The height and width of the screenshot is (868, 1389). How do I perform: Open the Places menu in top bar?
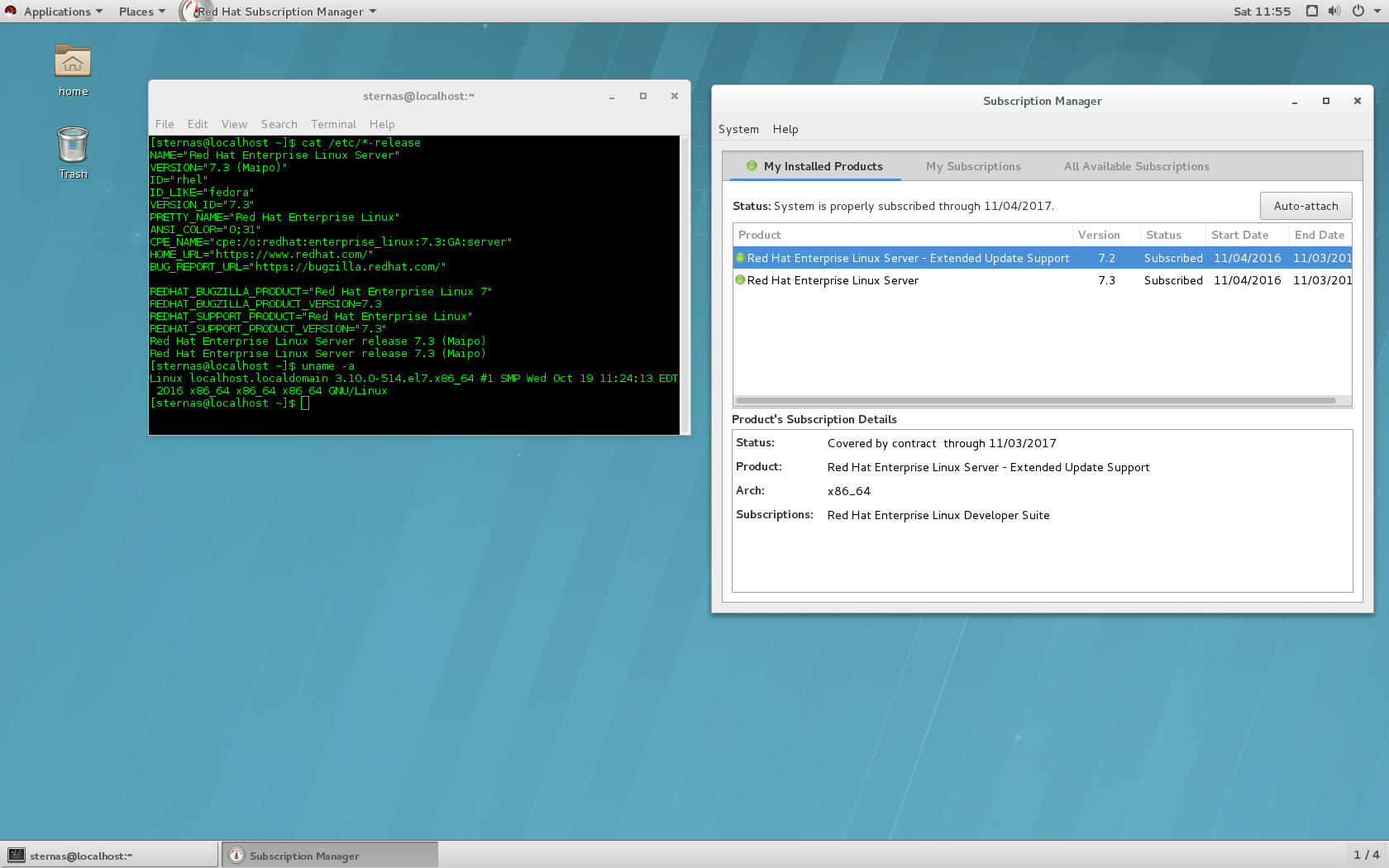tap(141, 12)
